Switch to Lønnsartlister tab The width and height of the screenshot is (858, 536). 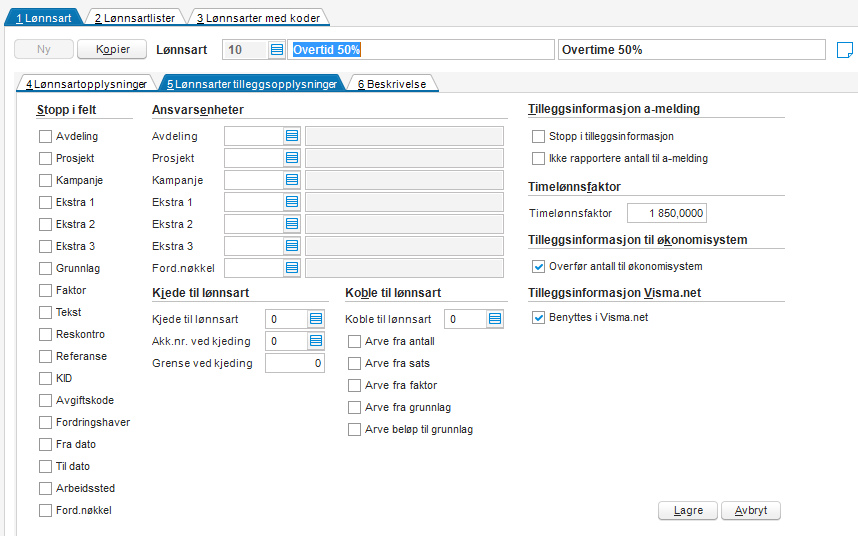click(x=135, y=18)
